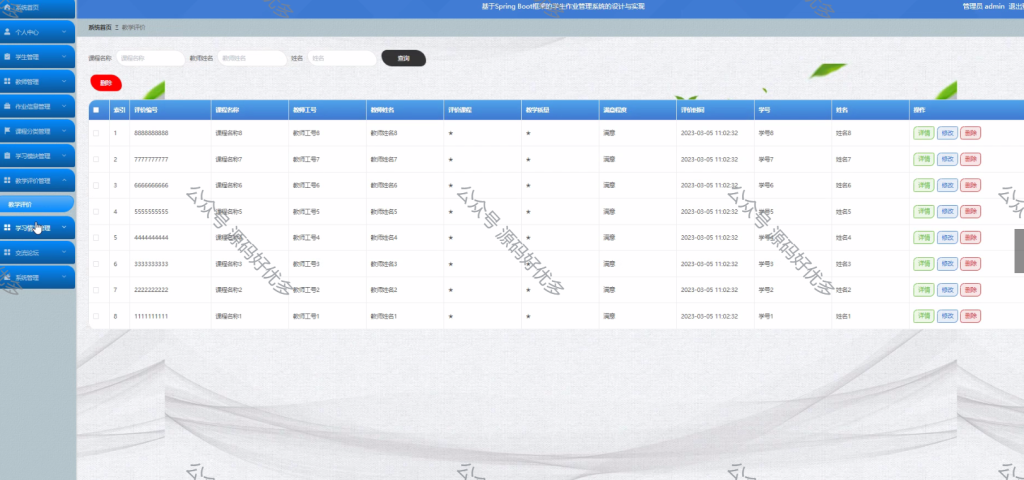Image resolution: width=1024 pixels, height=480 pixels.
Task: Click the red 删除 batch delete button
Action: (106, 83)
